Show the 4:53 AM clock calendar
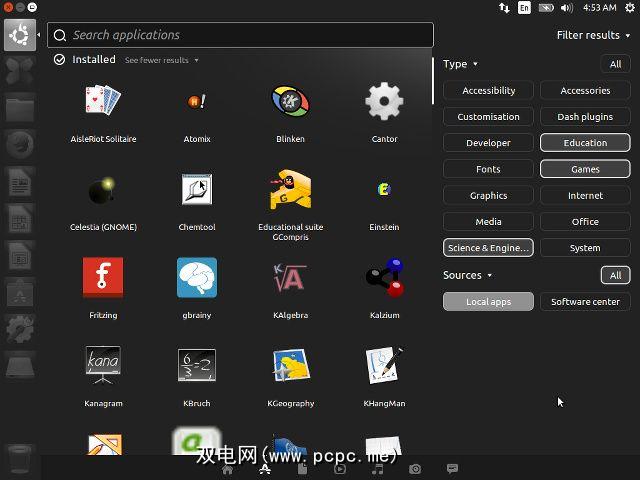This screenshot has height=480, width=640. pyautogui.click(x=599, y=8)
